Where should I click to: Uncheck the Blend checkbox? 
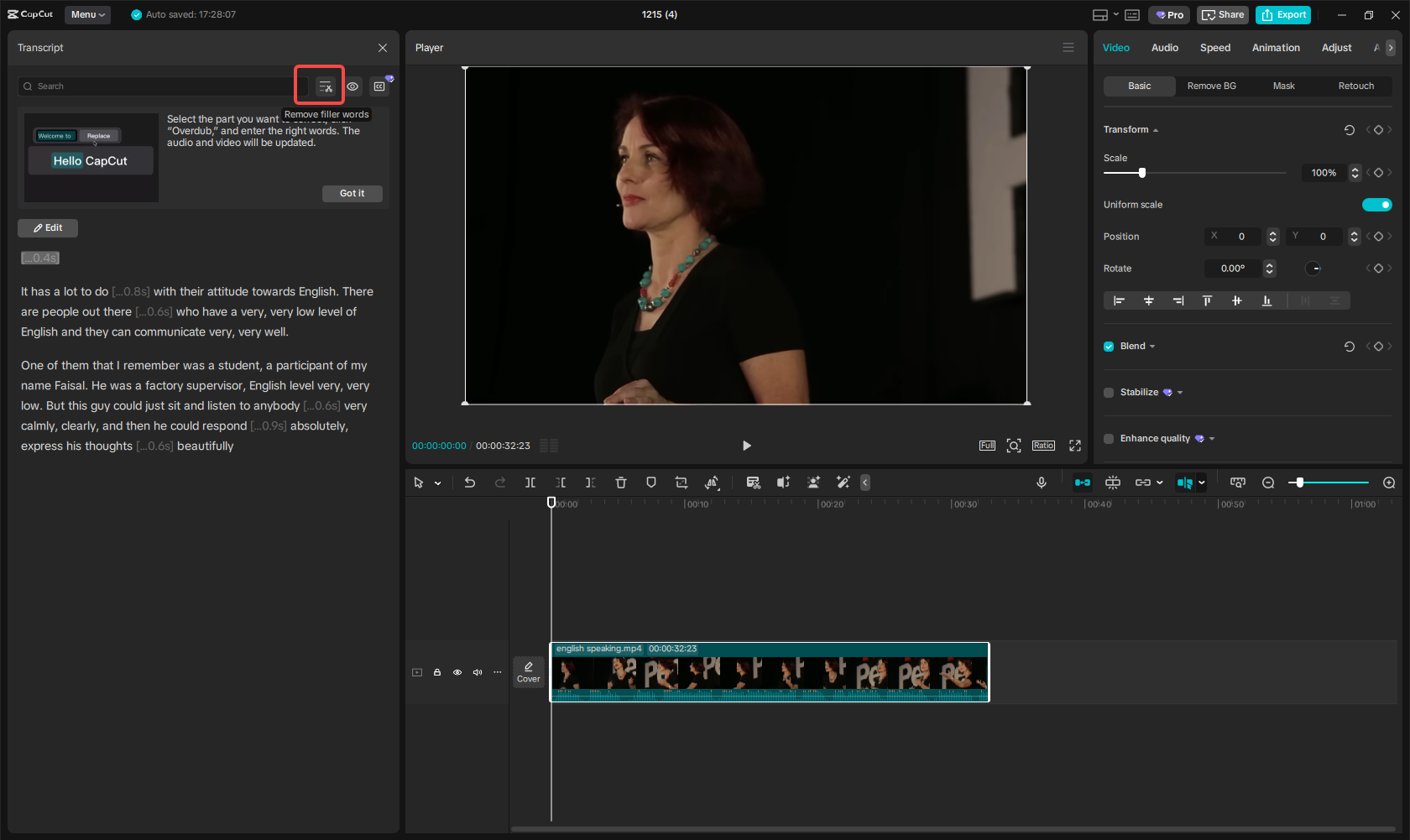1109,347
